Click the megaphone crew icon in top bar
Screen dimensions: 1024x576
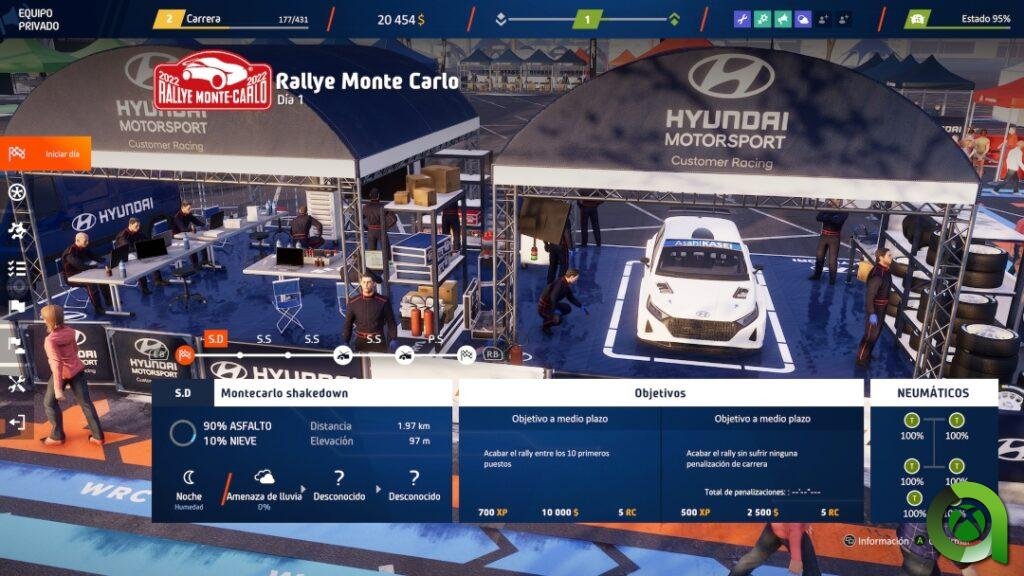tap(782, 19)
